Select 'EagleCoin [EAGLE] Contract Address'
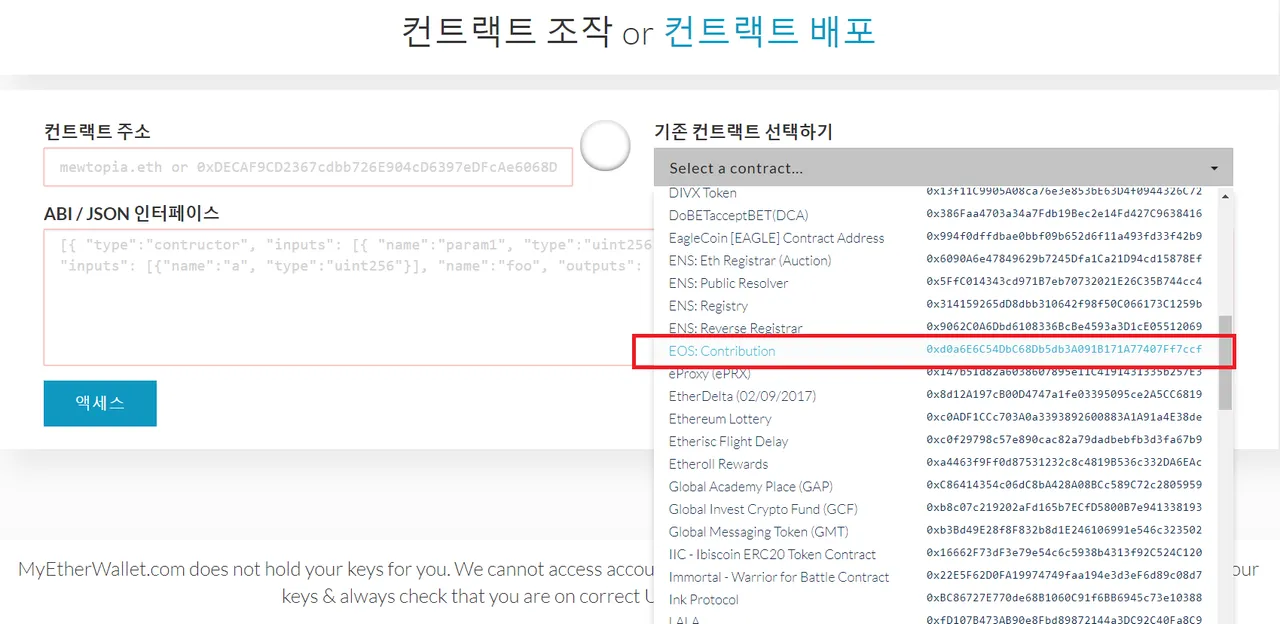Viewport: 1280px width, 624px height. click(x=935, y=238)
